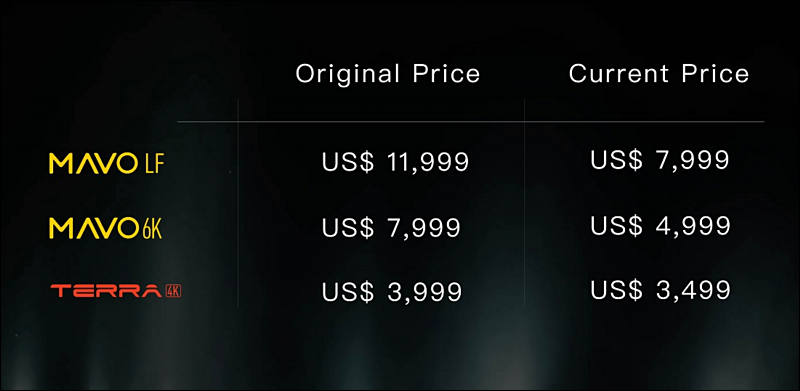The width and height of the screenshot is (800, 391).
Task: Click the red TERRA wordmark
Action: (106, 291)
